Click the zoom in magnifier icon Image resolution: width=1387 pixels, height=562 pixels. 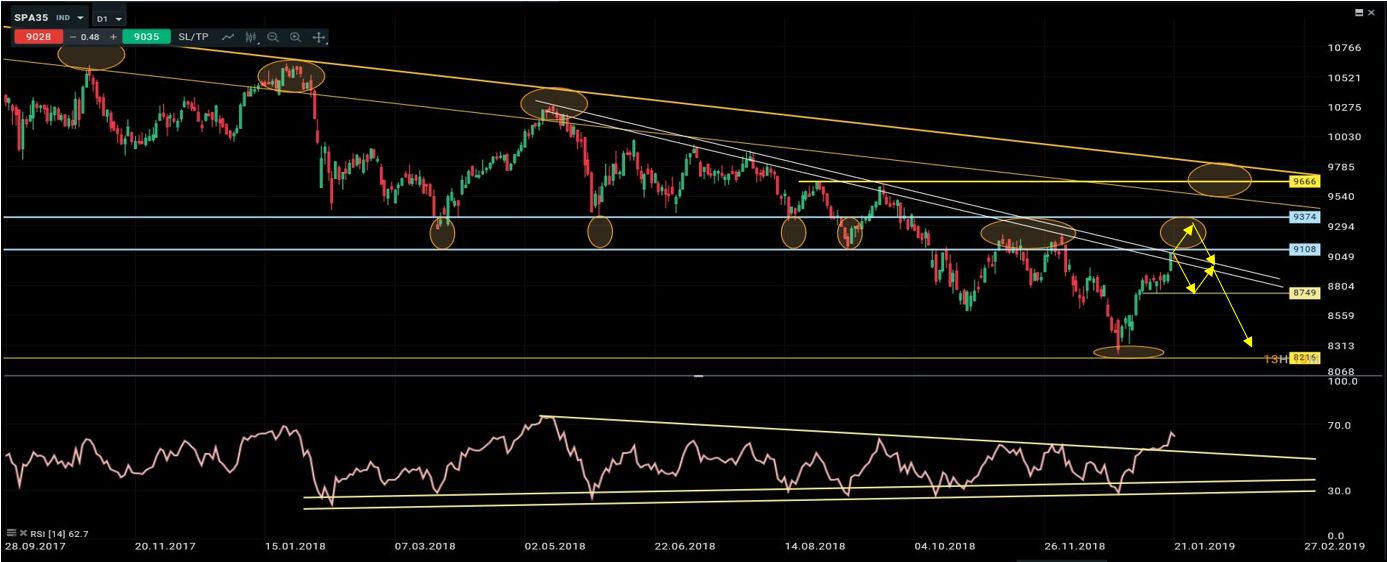(x=296, y=37)
